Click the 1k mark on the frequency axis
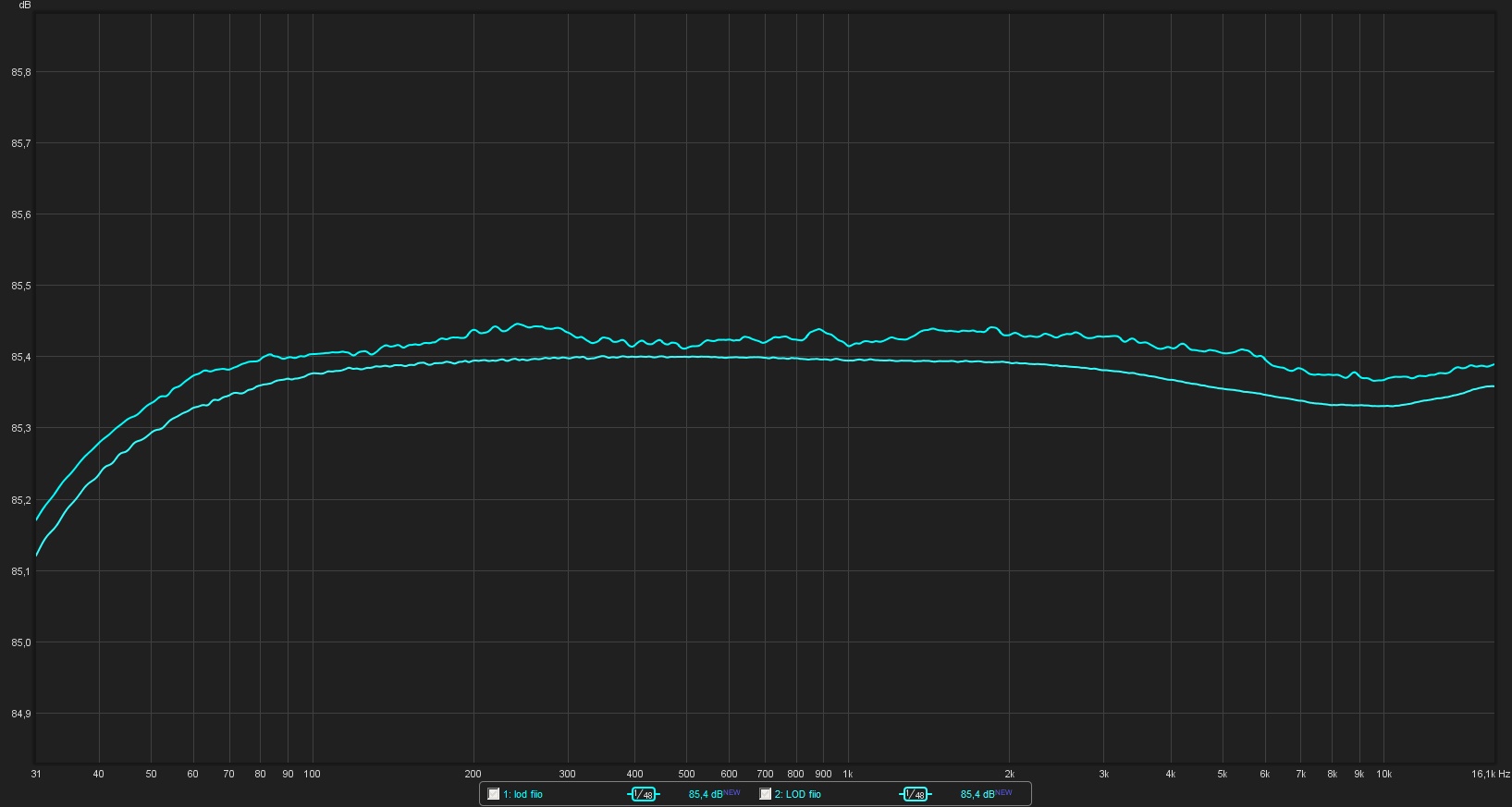Image resolution: width=1512 pixels, height=807 pixels. coord(847,774)
